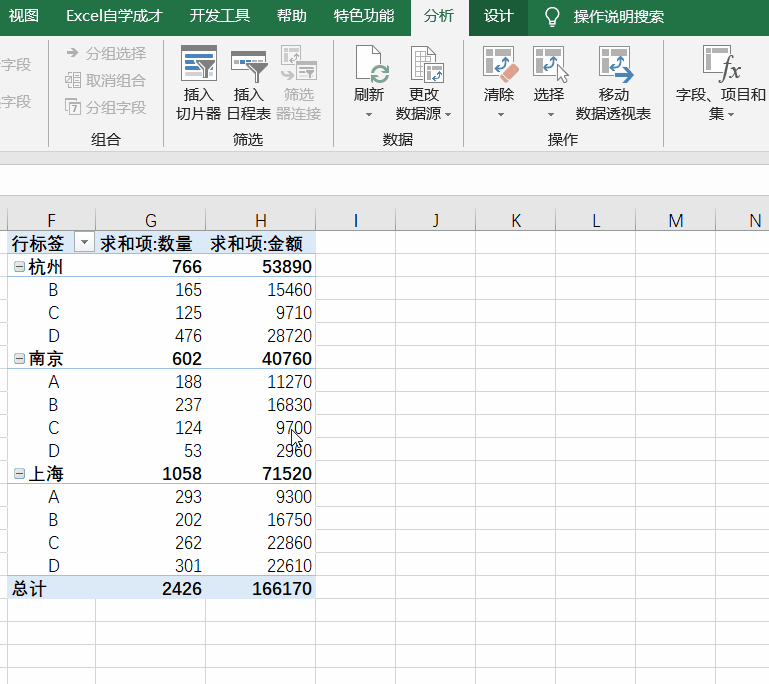This screenshot has width=769, height=684.
Task: Open the 特色功能 tab
Action: tap(364, 16)
